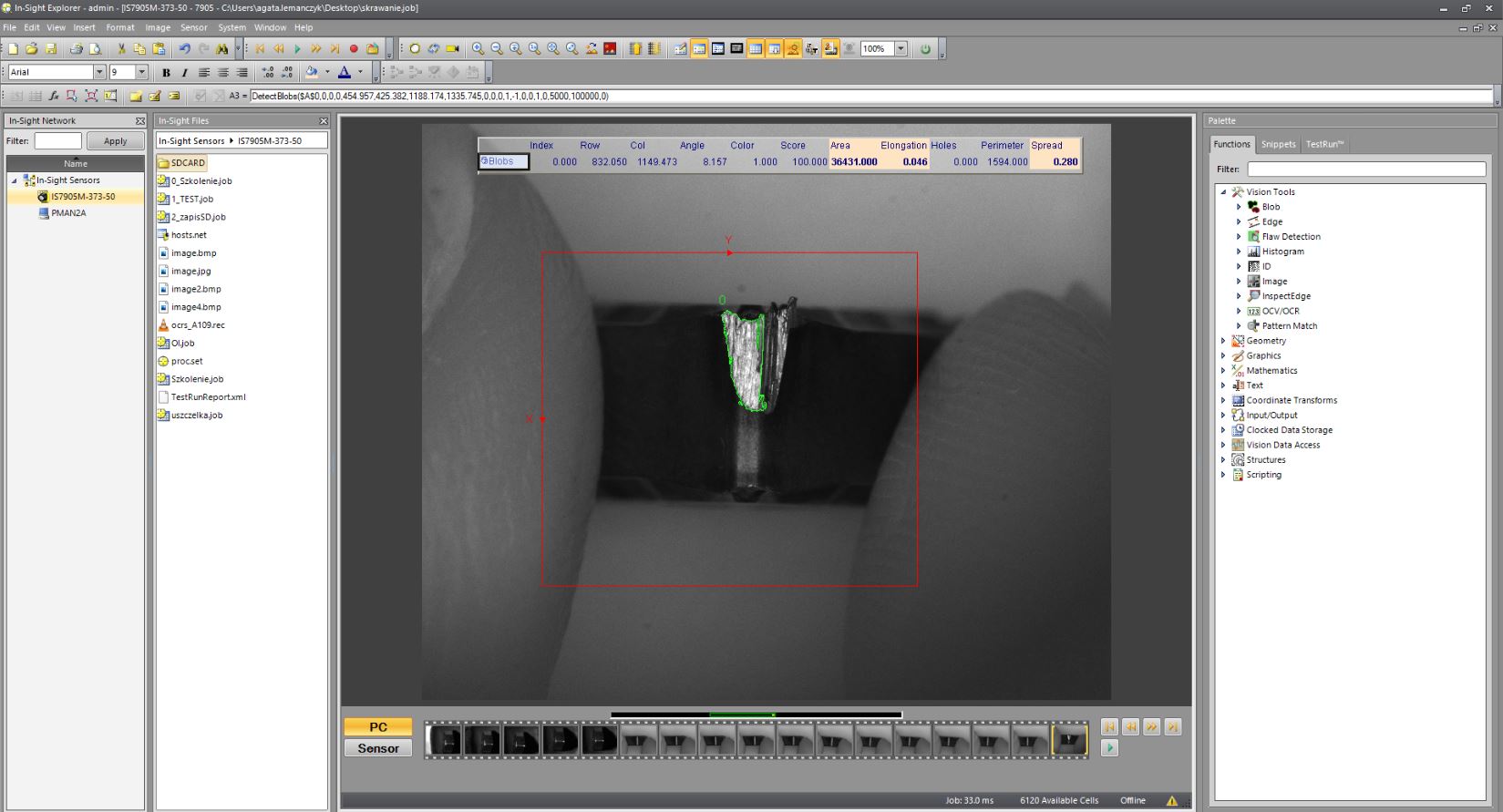Open Find with binoculars icon
Viewport: 1503px width, 812px height.
coord(222,49)
